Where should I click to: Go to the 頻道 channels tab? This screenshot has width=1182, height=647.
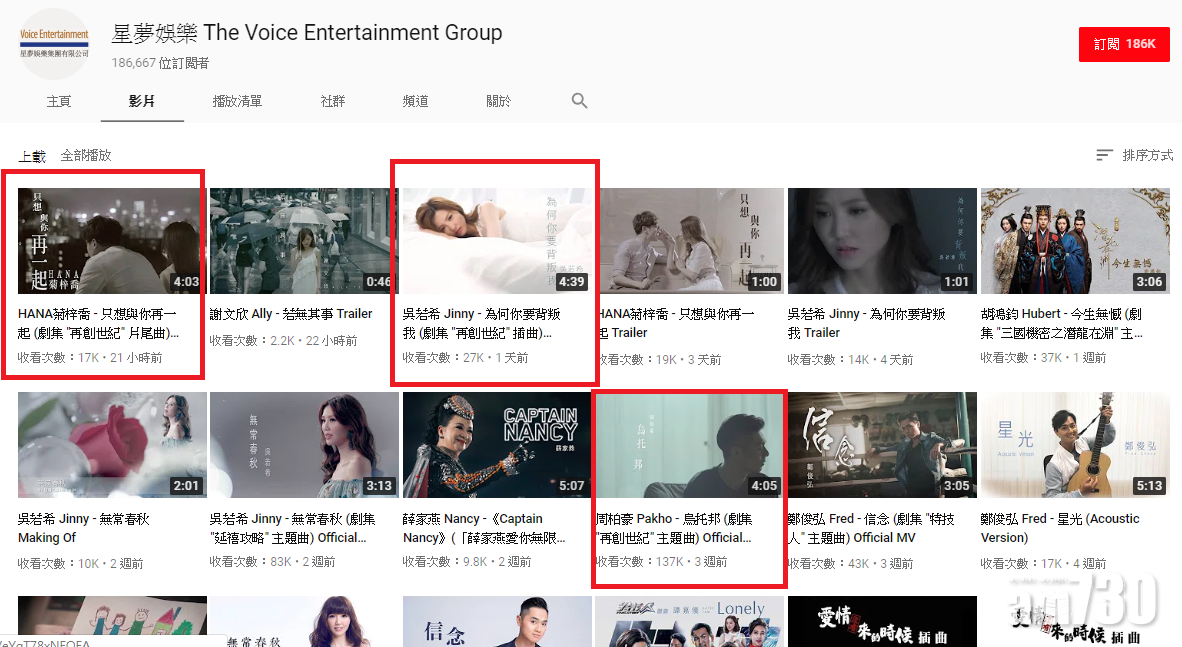coord(415,101)
